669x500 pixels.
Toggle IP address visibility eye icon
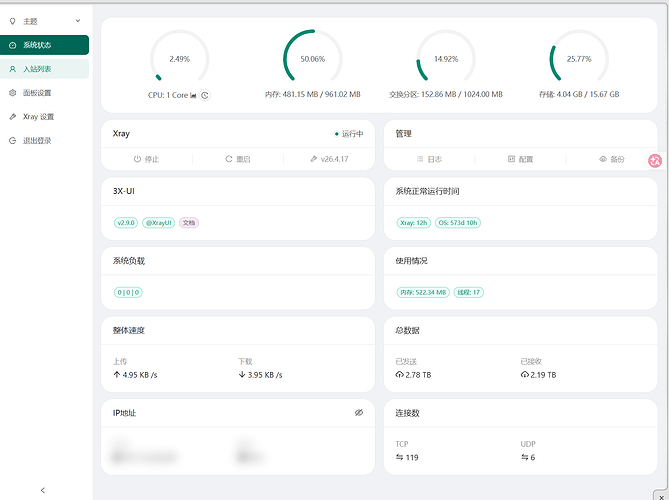click(359, 413)
